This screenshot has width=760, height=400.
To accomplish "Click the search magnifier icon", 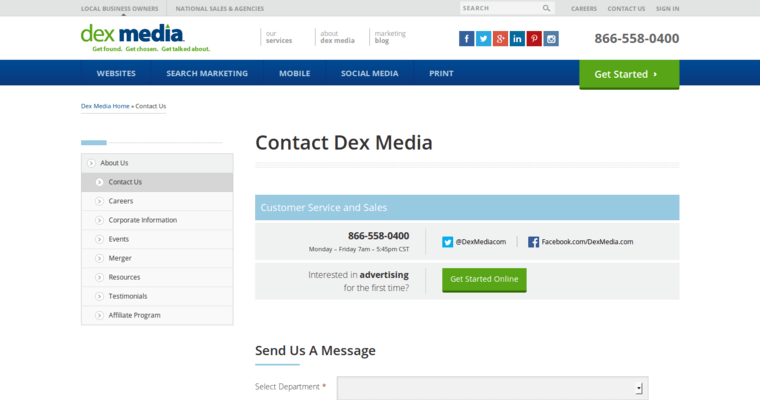I will [x=546, y=8].
